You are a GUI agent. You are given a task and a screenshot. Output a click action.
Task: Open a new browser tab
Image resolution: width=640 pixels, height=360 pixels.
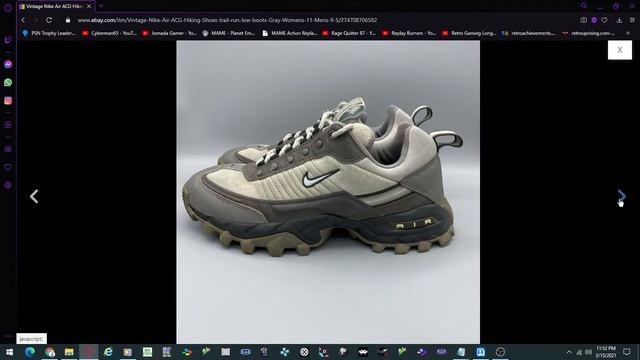[x=101, y=6]
